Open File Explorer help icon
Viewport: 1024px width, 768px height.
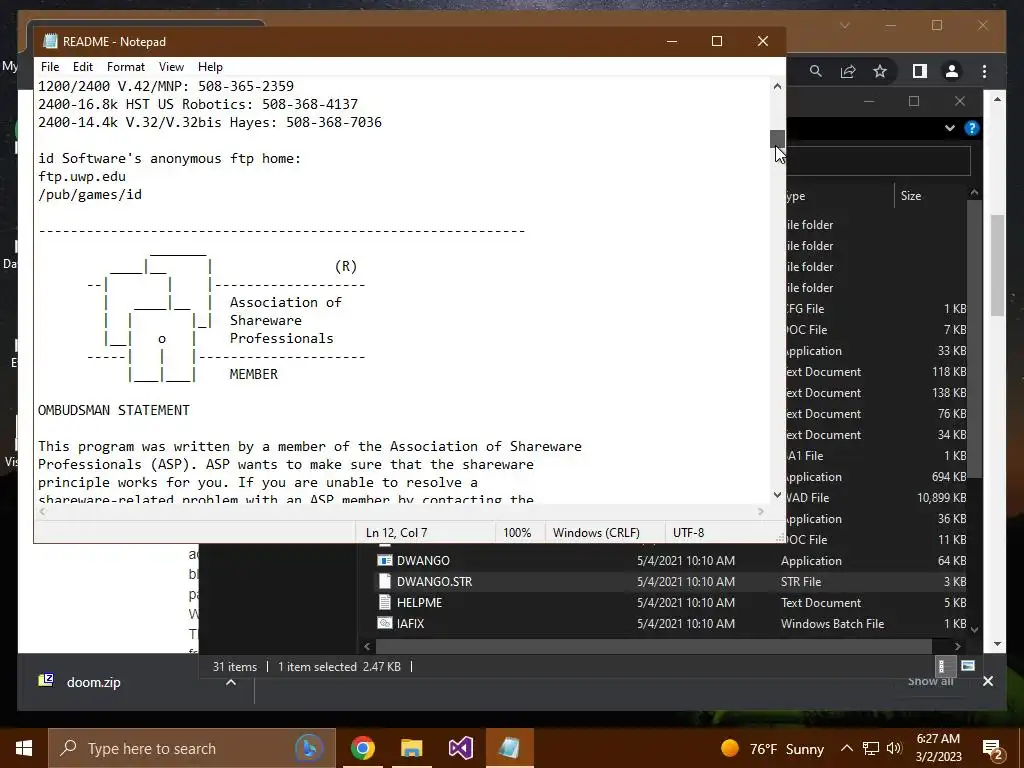tap(972, 128)
